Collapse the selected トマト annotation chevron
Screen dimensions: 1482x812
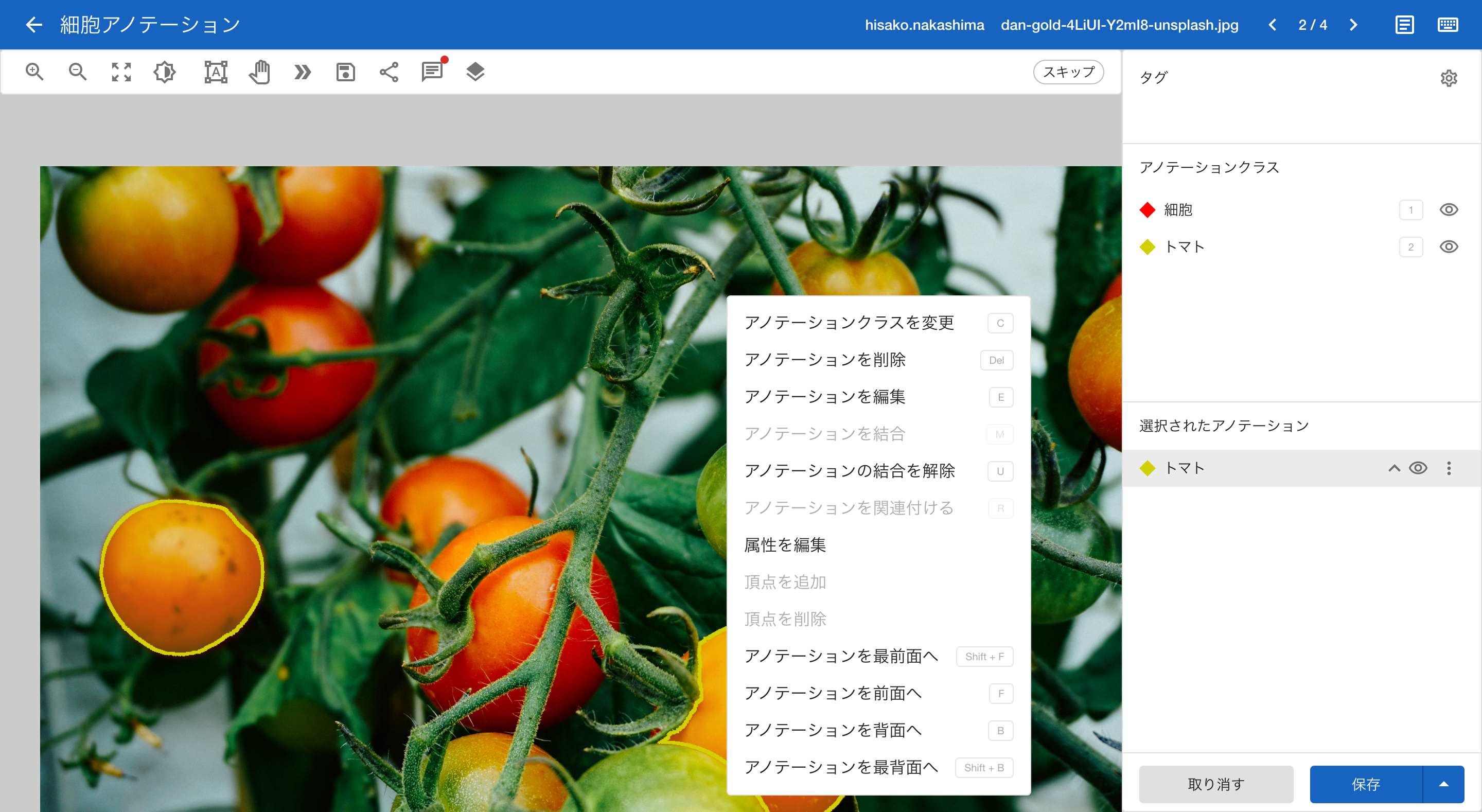1393,468
